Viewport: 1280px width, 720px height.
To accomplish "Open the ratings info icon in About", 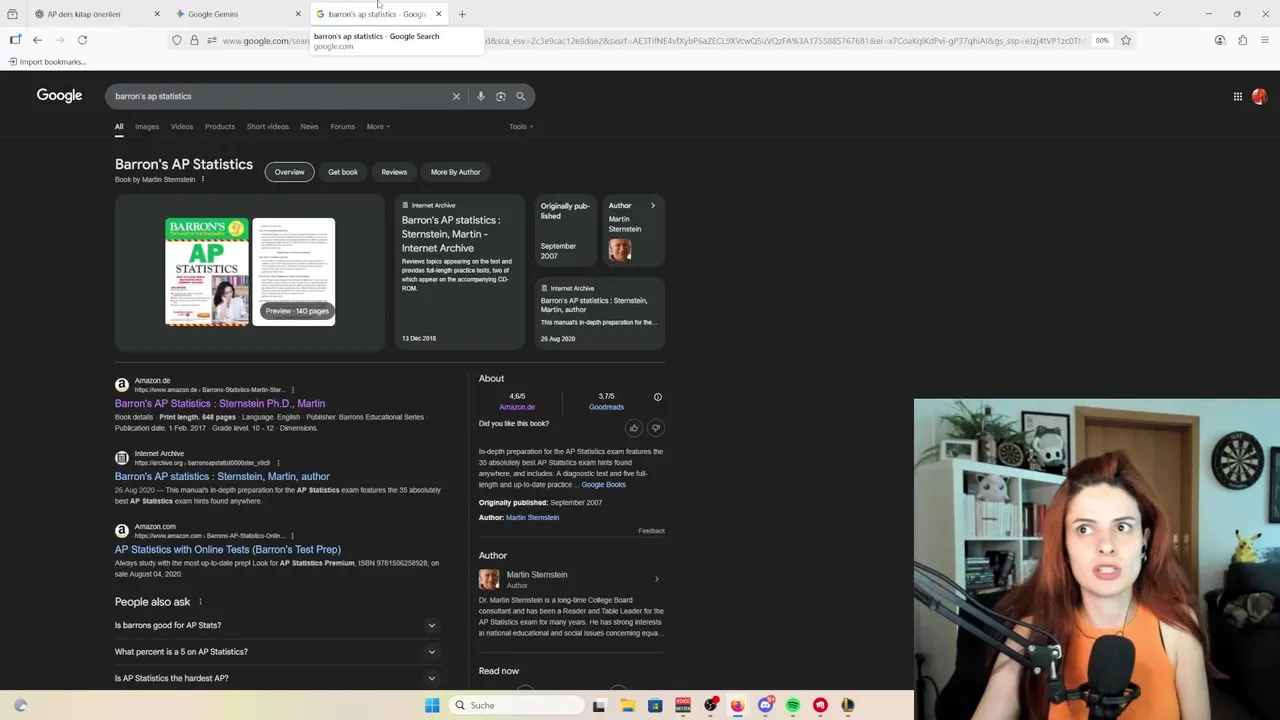I will tap(657, 397).
